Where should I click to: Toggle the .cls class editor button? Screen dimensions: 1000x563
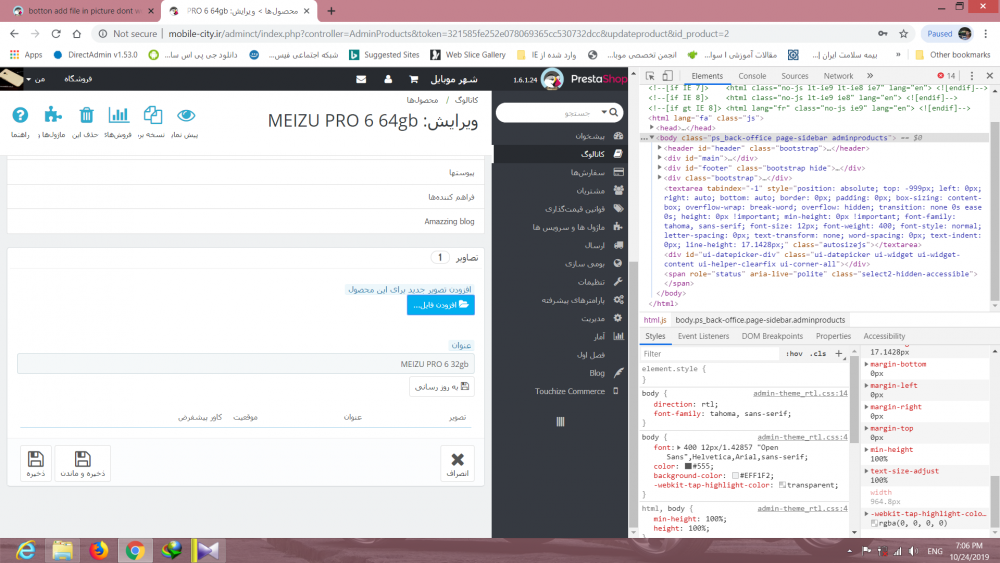pos(818,354)
